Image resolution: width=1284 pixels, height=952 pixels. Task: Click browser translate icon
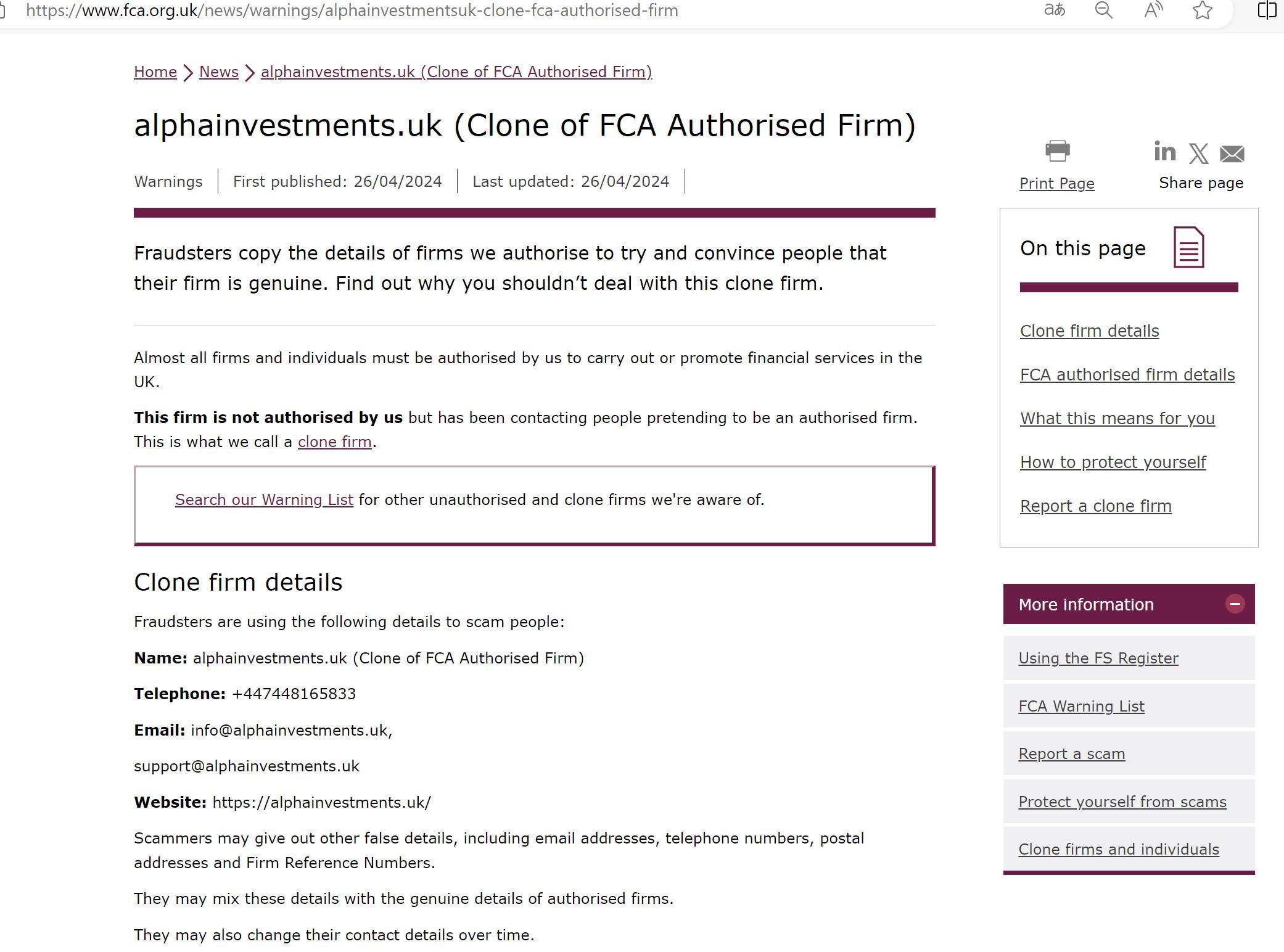point(1054,10)
